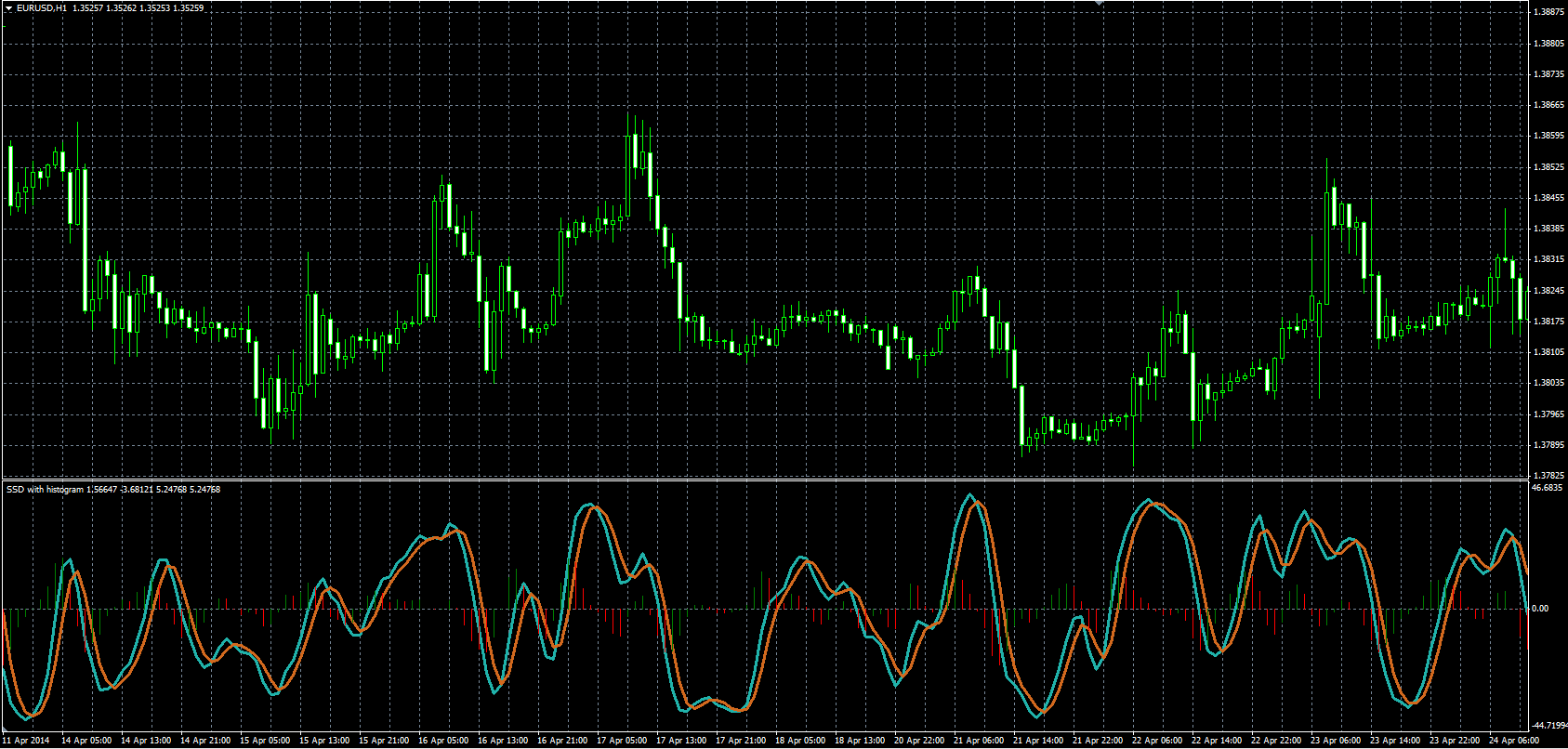
Task: Click the 46.6835 indicator scale maximum
Action: (1548, 487)
